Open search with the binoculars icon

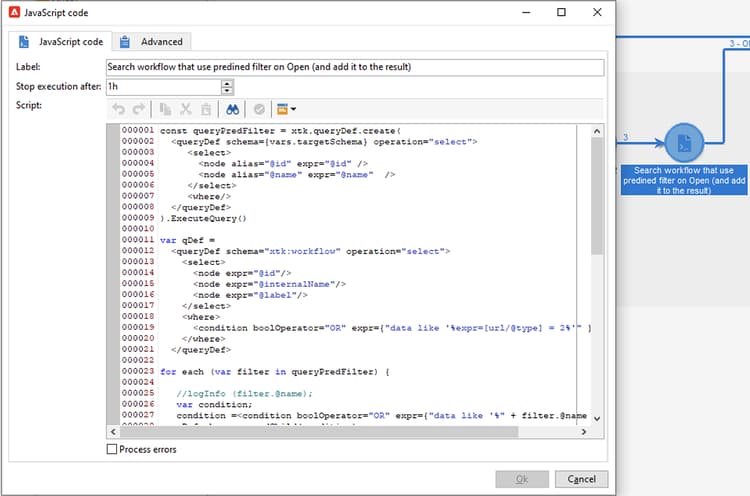(x=231, y=108)
